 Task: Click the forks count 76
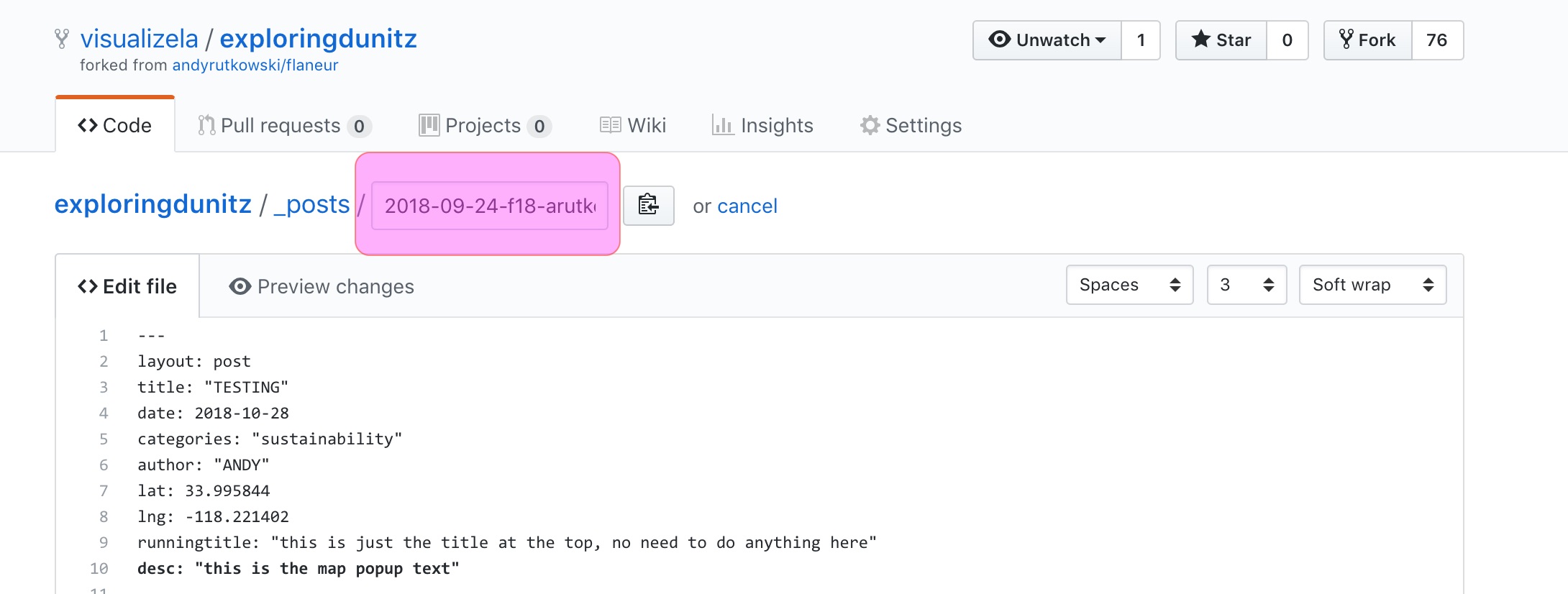coord(1437,40)
